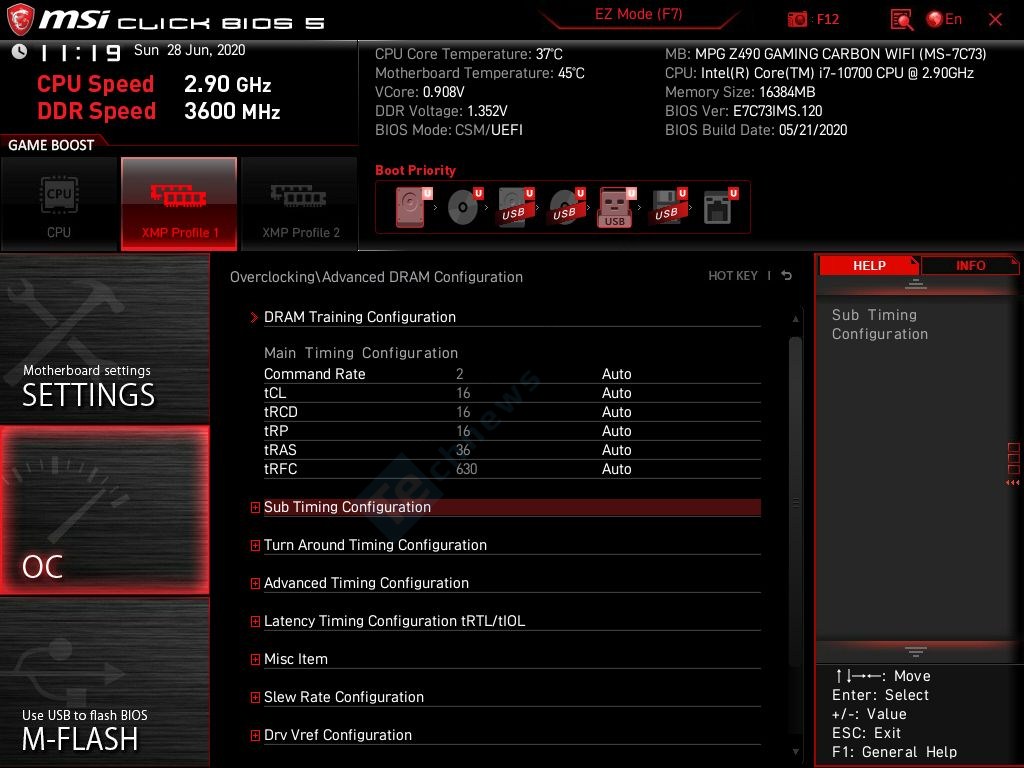Change language via the En globe icon

point(944,19)
